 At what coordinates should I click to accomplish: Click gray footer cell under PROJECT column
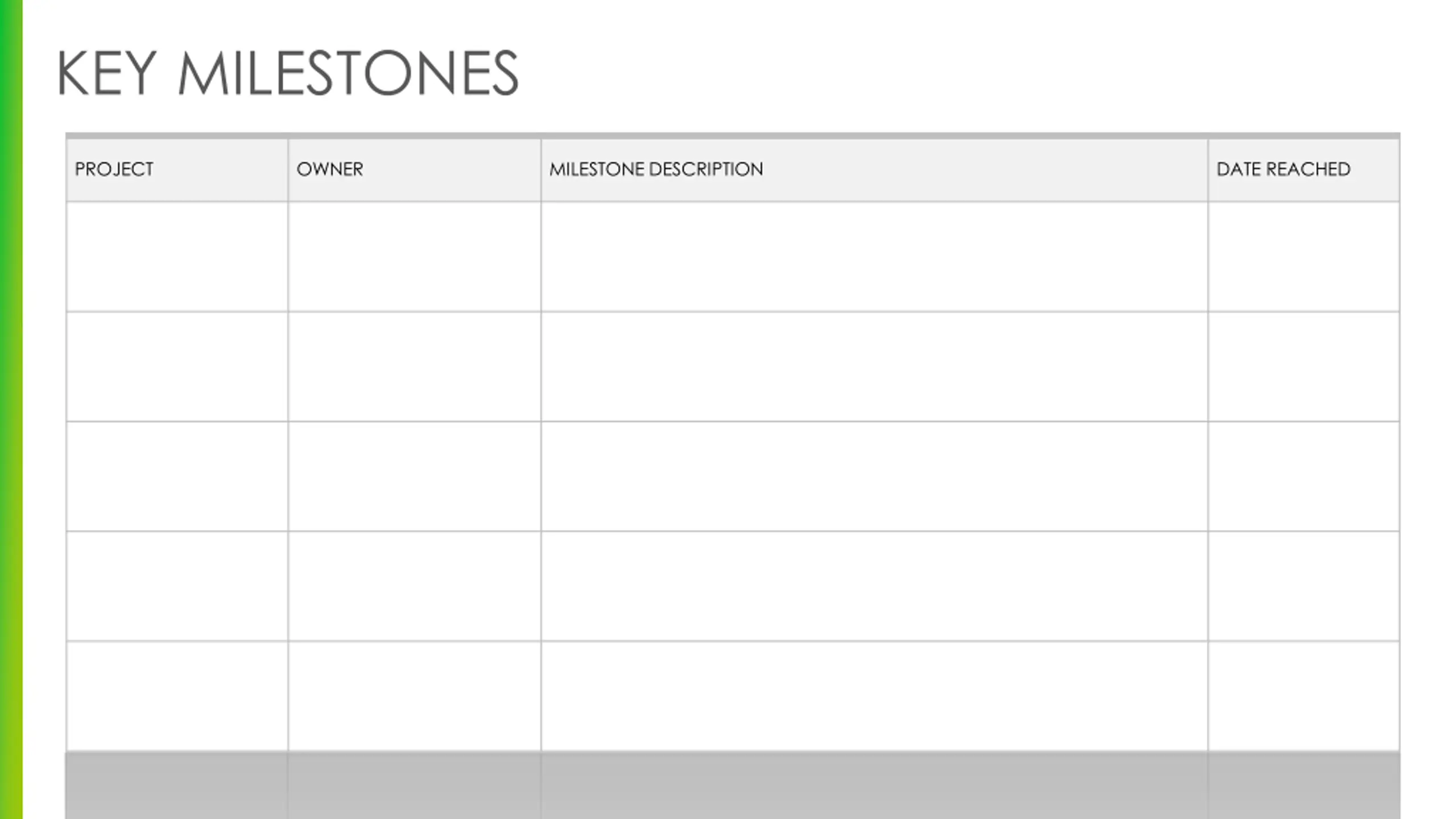coord(177,785)
